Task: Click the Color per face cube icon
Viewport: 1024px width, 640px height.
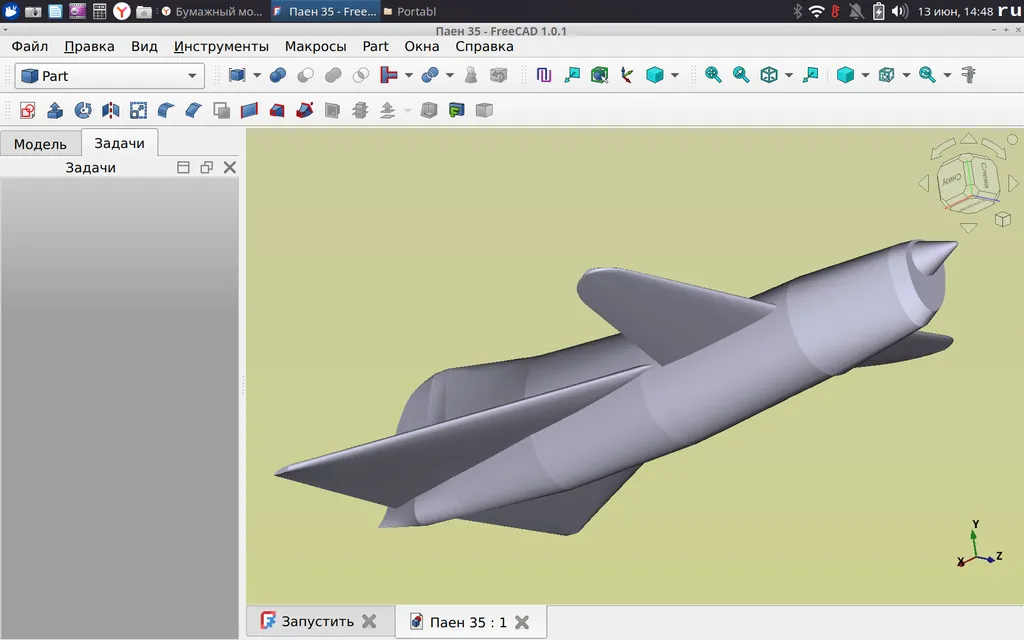Action: 484,110
